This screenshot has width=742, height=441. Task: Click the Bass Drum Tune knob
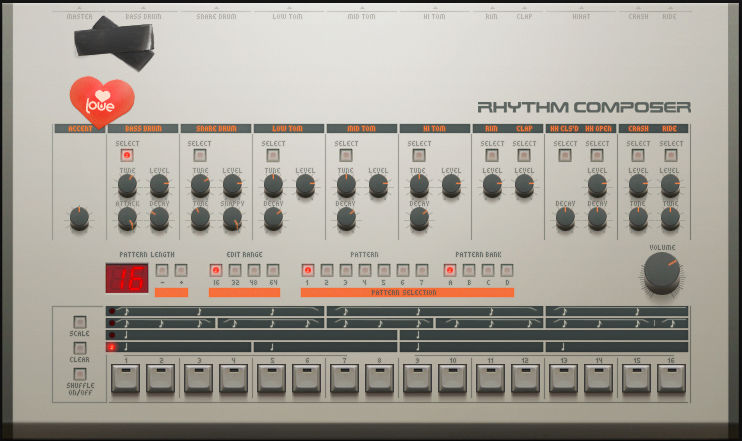(x=127, y=185)
